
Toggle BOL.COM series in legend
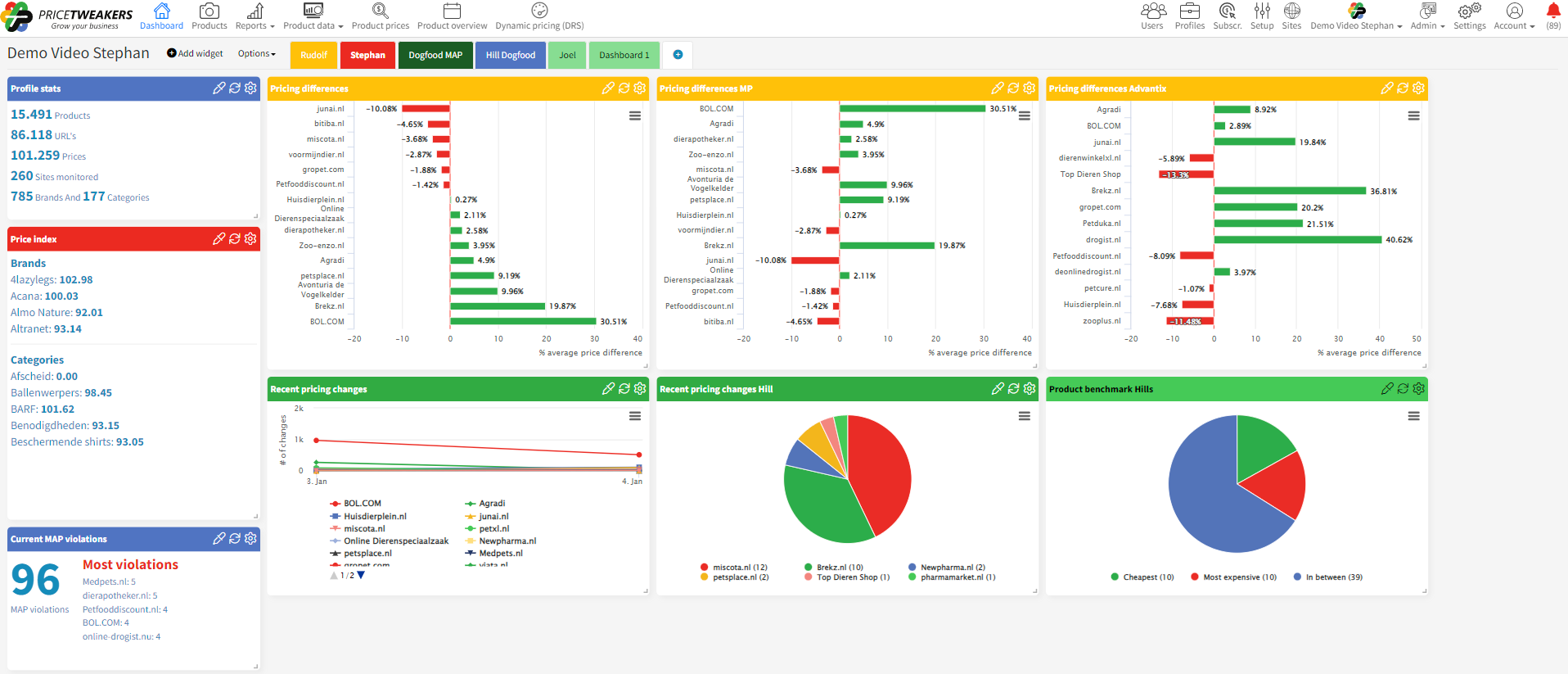355,504
